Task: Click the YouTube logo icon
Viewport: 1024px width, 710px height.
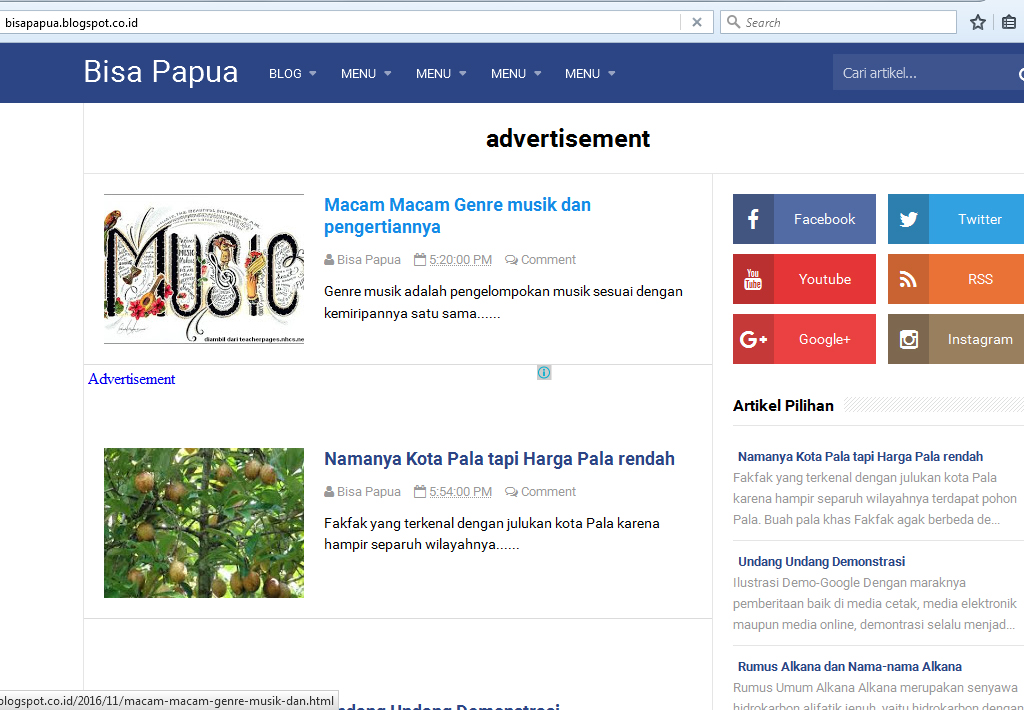Action: (x=753, y=279)
